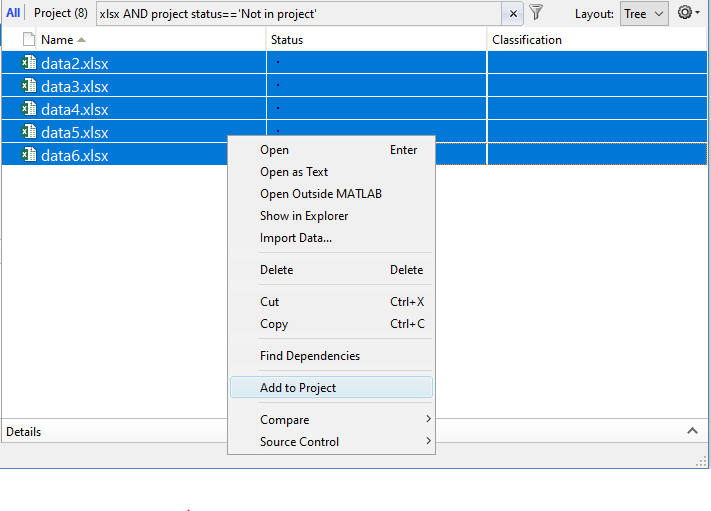Open the Layout Tree dropdown
Screen dimensions: 711x511
(644, 14)
